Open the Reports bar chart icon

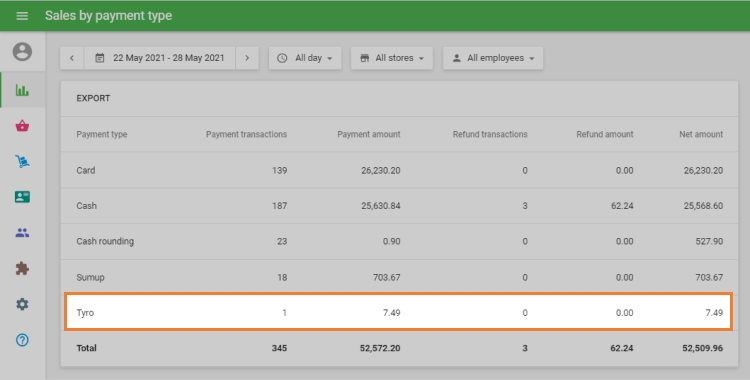click(x=22, y=89)
